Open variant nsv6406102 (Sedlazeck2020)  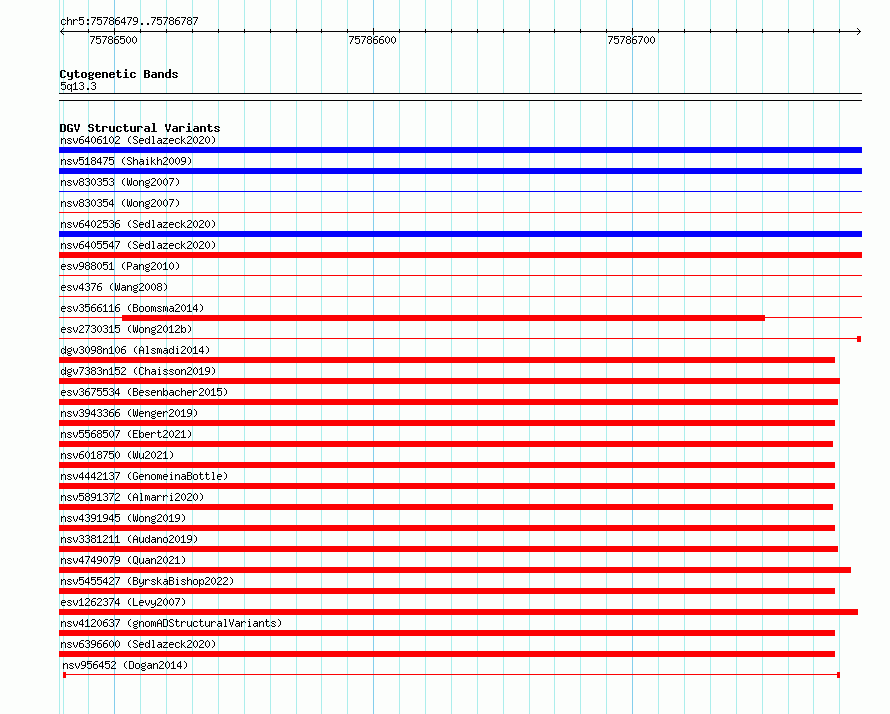pyautogui.click(x=138, y=140)
